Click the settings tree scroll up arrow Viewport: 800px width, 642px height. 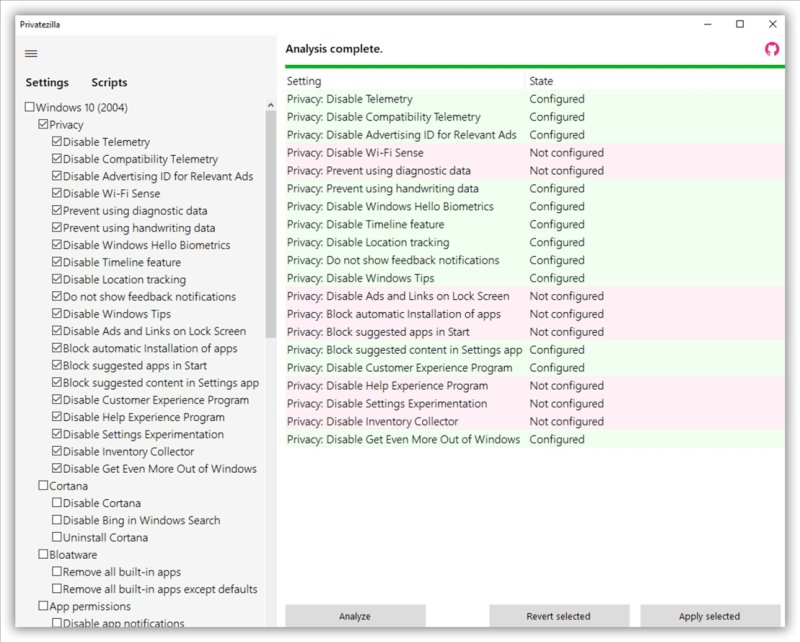pos(270,105)
